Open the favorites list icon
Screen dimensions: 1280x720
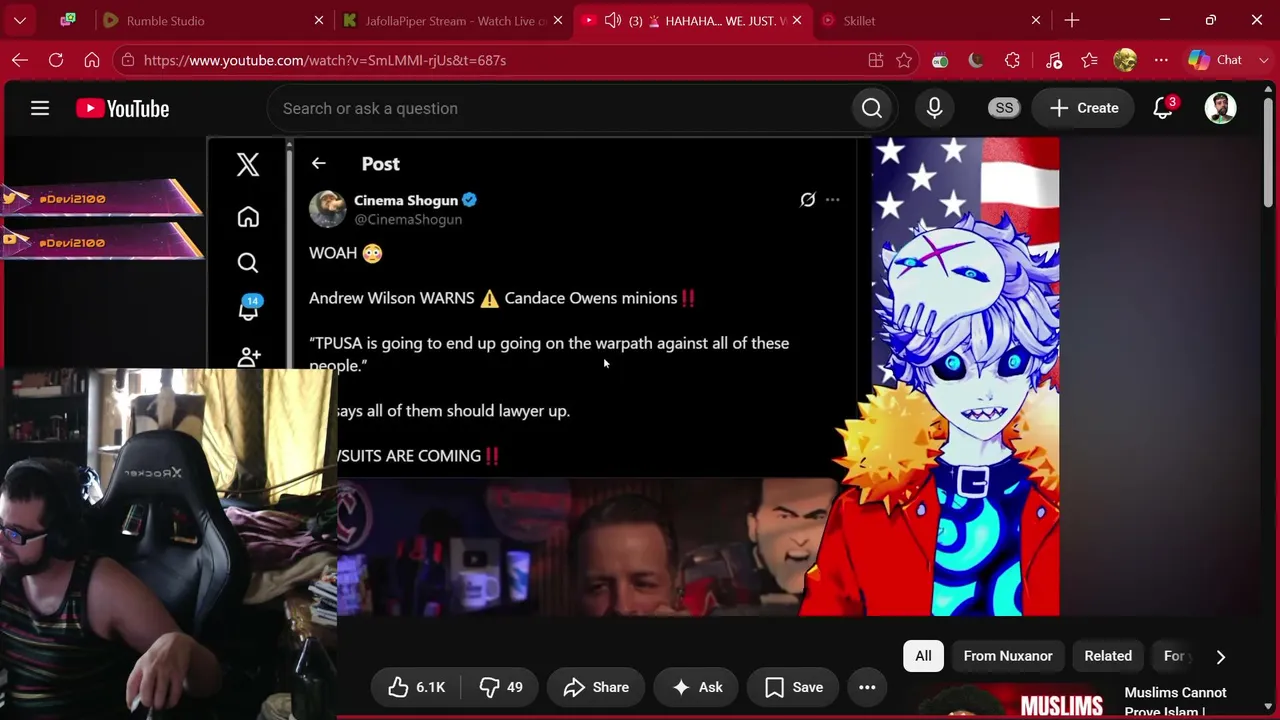(x=1090, y=60)
